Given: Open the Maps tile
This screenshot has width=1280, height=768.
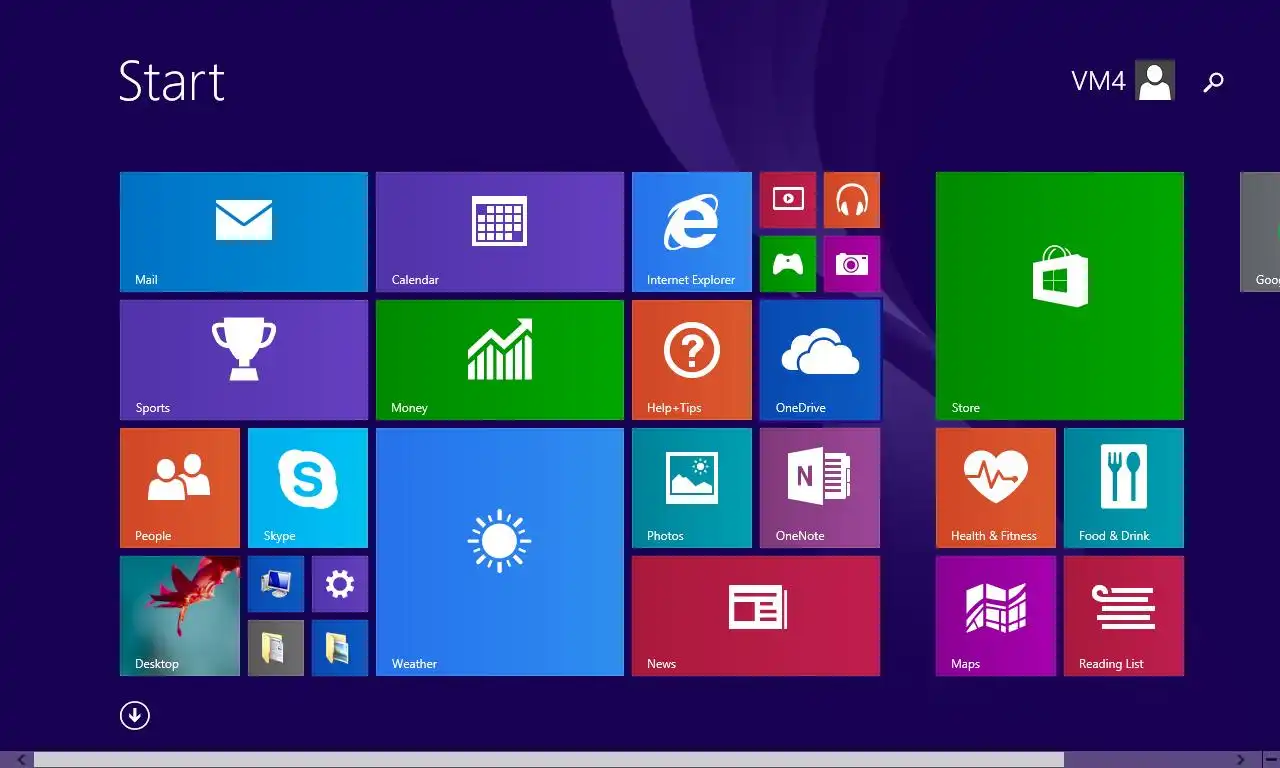Looking at the screenshot, I should tap(996, 616).
